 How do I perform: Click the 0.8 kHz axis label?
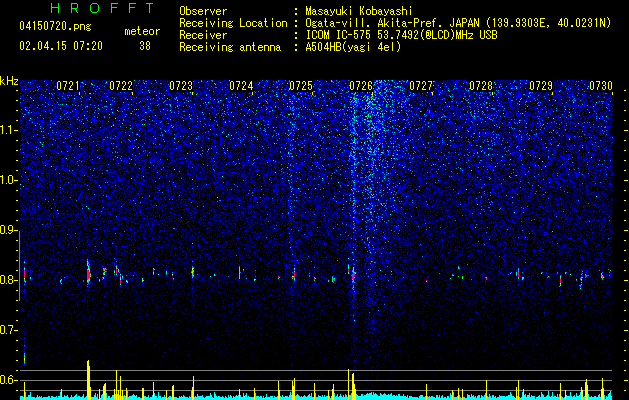pyautogui.click(x=8, y=280)
